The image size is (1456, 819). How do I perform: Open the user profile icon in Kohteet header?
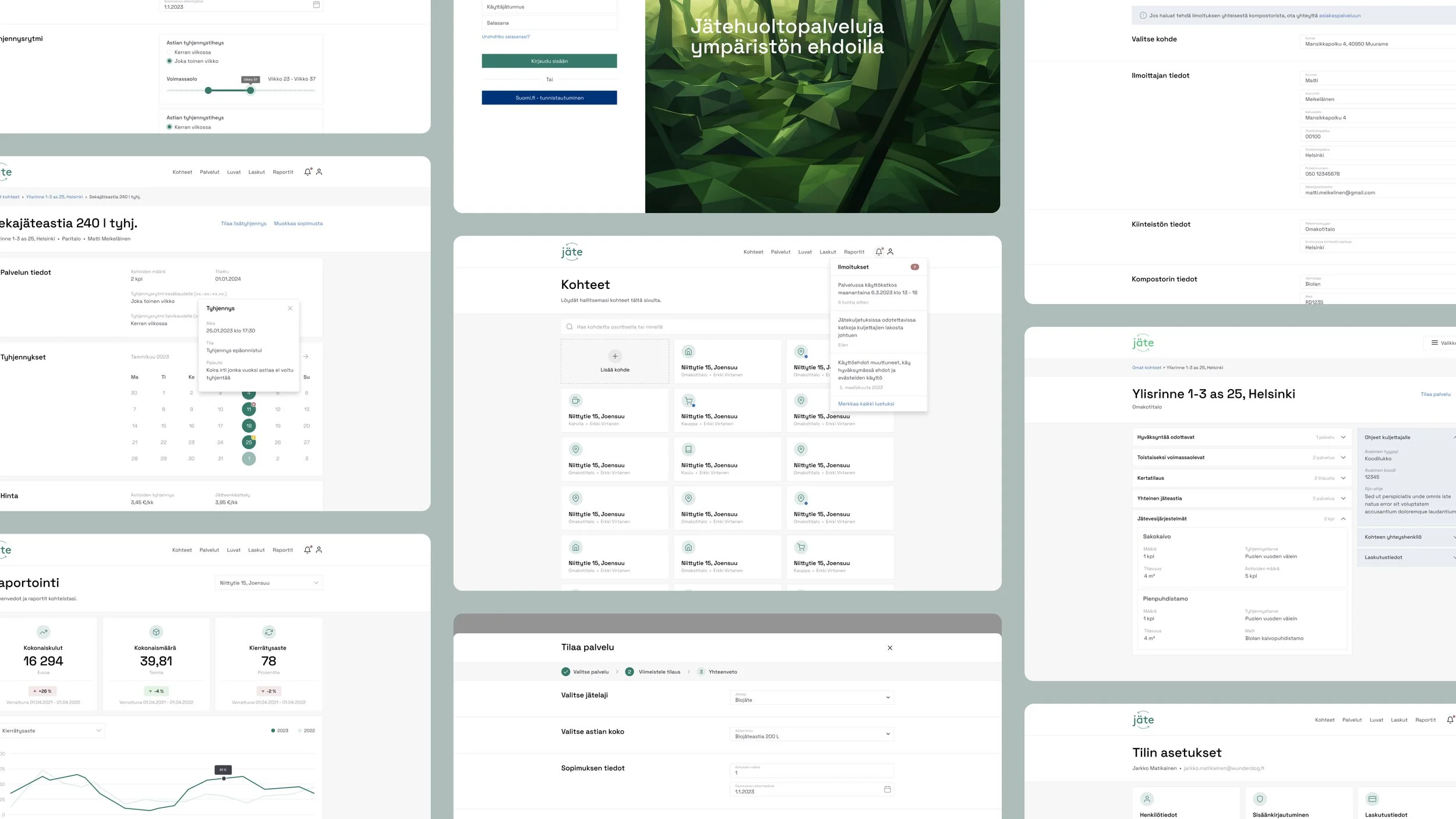[890, 252]
